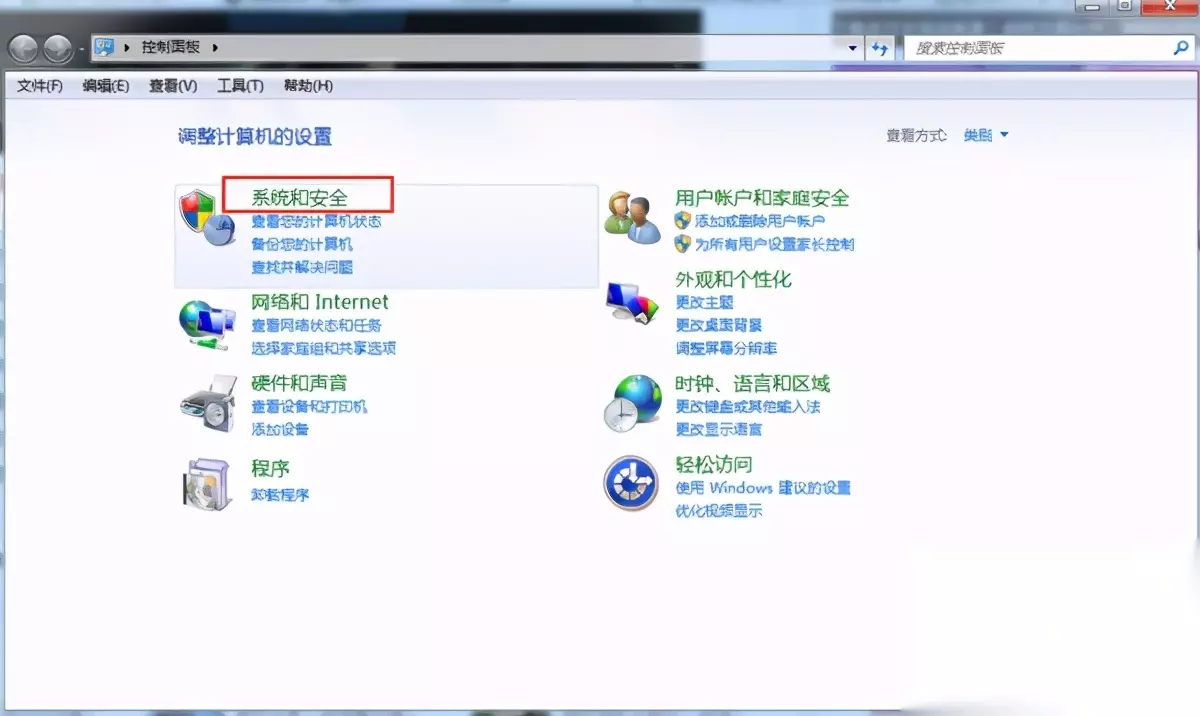This screenshot has width=1200, height=716.
Task: Click the Appearance and Personalization monitor icon
Action: click(x=634, y=302)
